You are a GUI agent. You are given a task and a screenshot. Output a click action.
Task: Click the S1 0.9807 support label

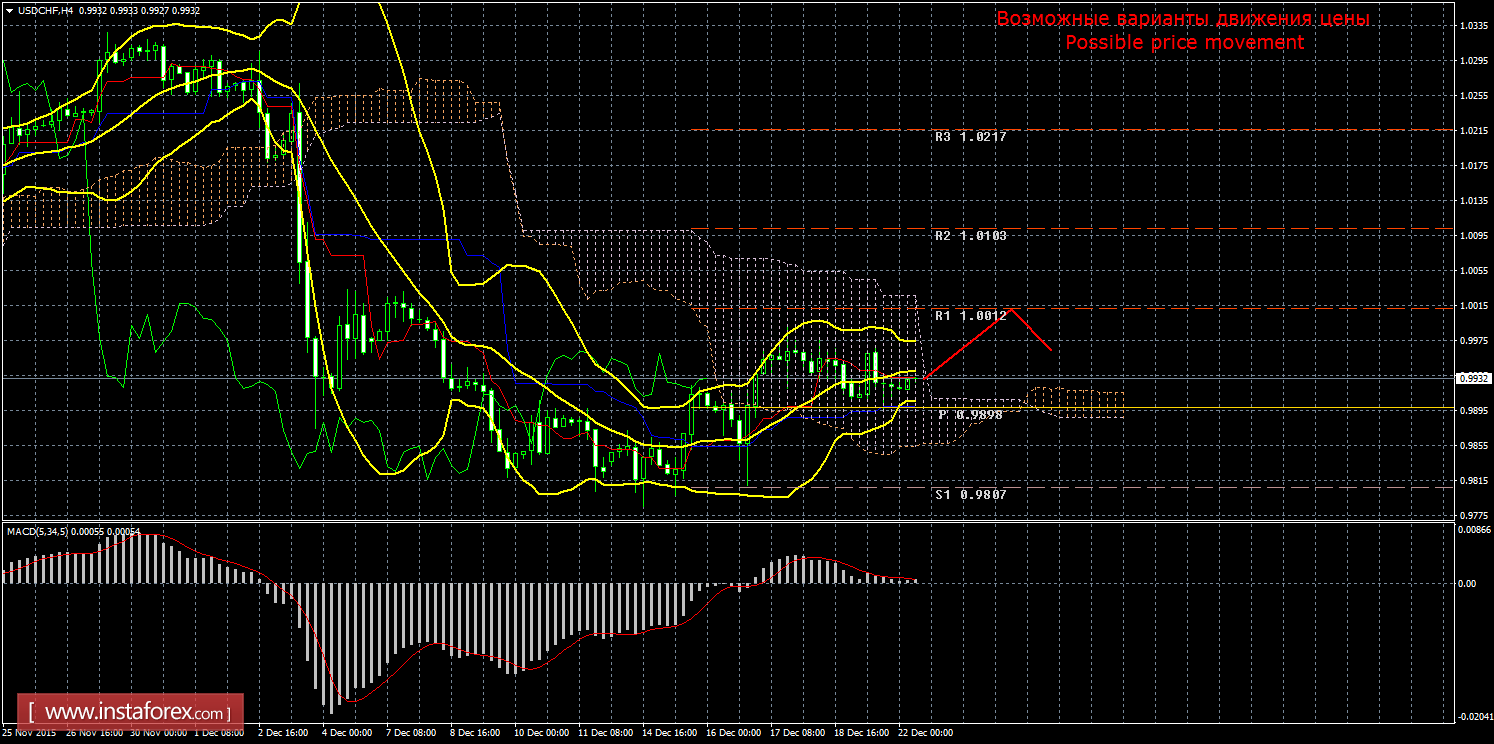(970, 494)
